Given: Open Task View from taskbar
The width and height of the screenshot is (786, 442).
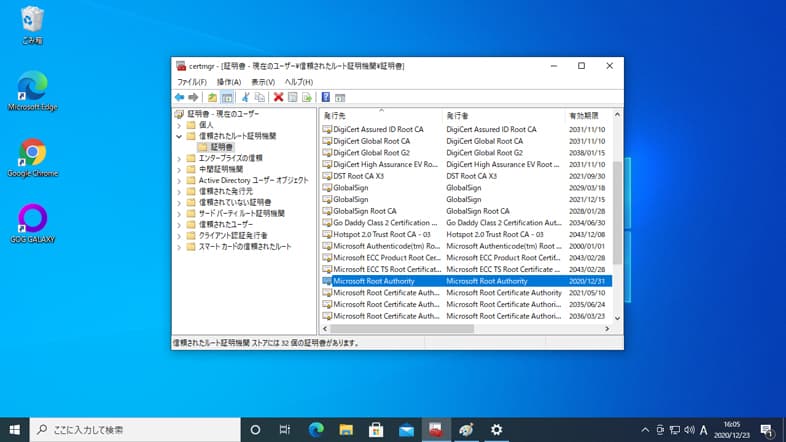Looking at the screenshot, I should [285, 429].
